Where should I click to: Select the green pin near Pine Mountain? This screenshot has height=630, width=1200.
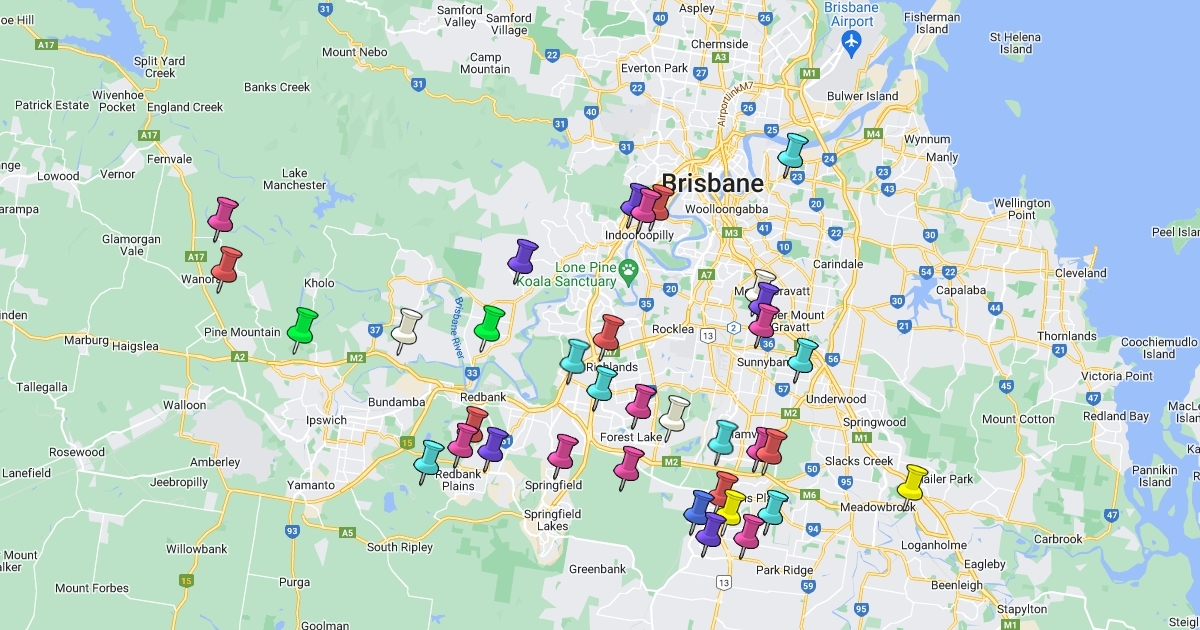coord(301,325)
